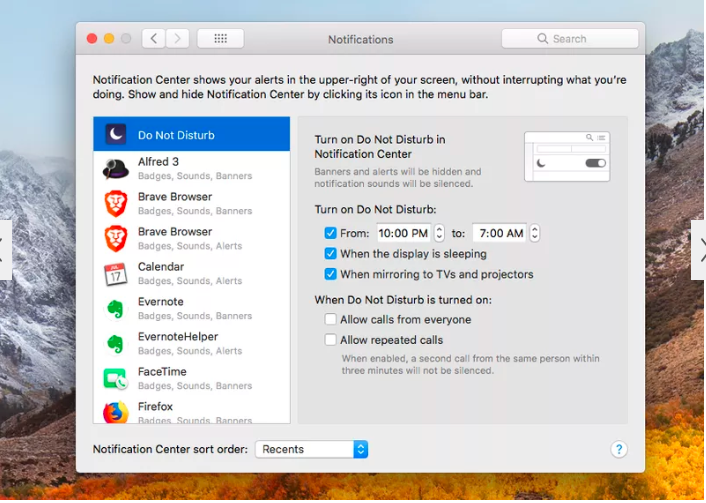Click the stepper next to 10:00 PM
This screenshot has height=503, width=706.
pos(439,233)
